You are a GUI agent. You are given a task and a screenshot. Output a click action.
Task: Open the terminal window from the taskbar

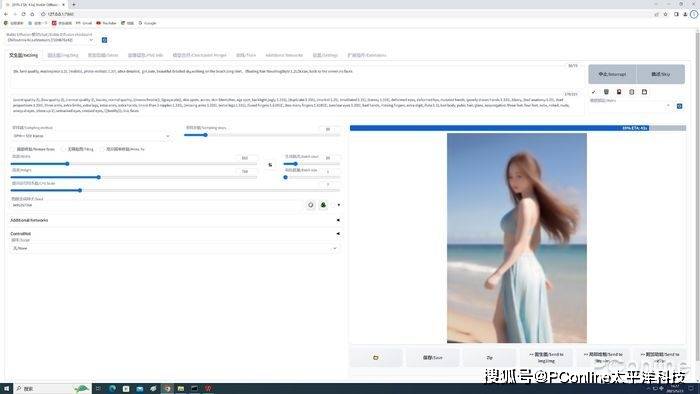coord(195,389)
